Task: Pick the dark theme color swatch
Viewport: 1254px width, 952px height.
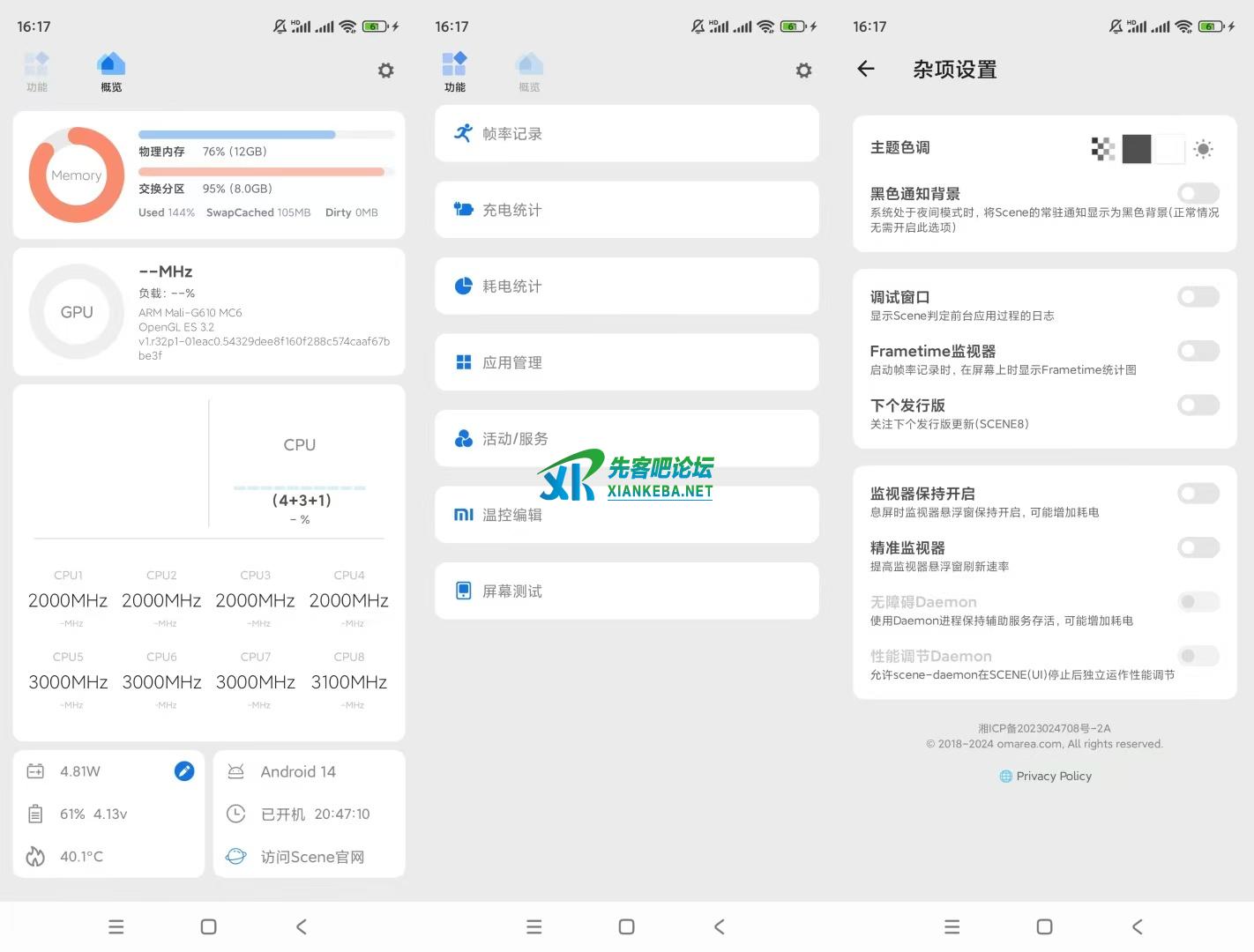Action: [x=1137, y=149]
